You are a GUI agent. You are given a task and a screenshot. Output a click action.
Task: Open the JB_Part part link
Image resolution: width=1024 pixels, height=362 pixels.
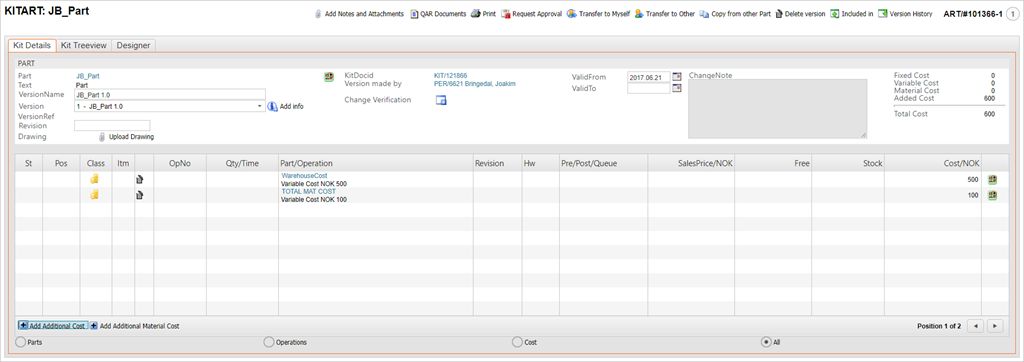pos(88,76)
